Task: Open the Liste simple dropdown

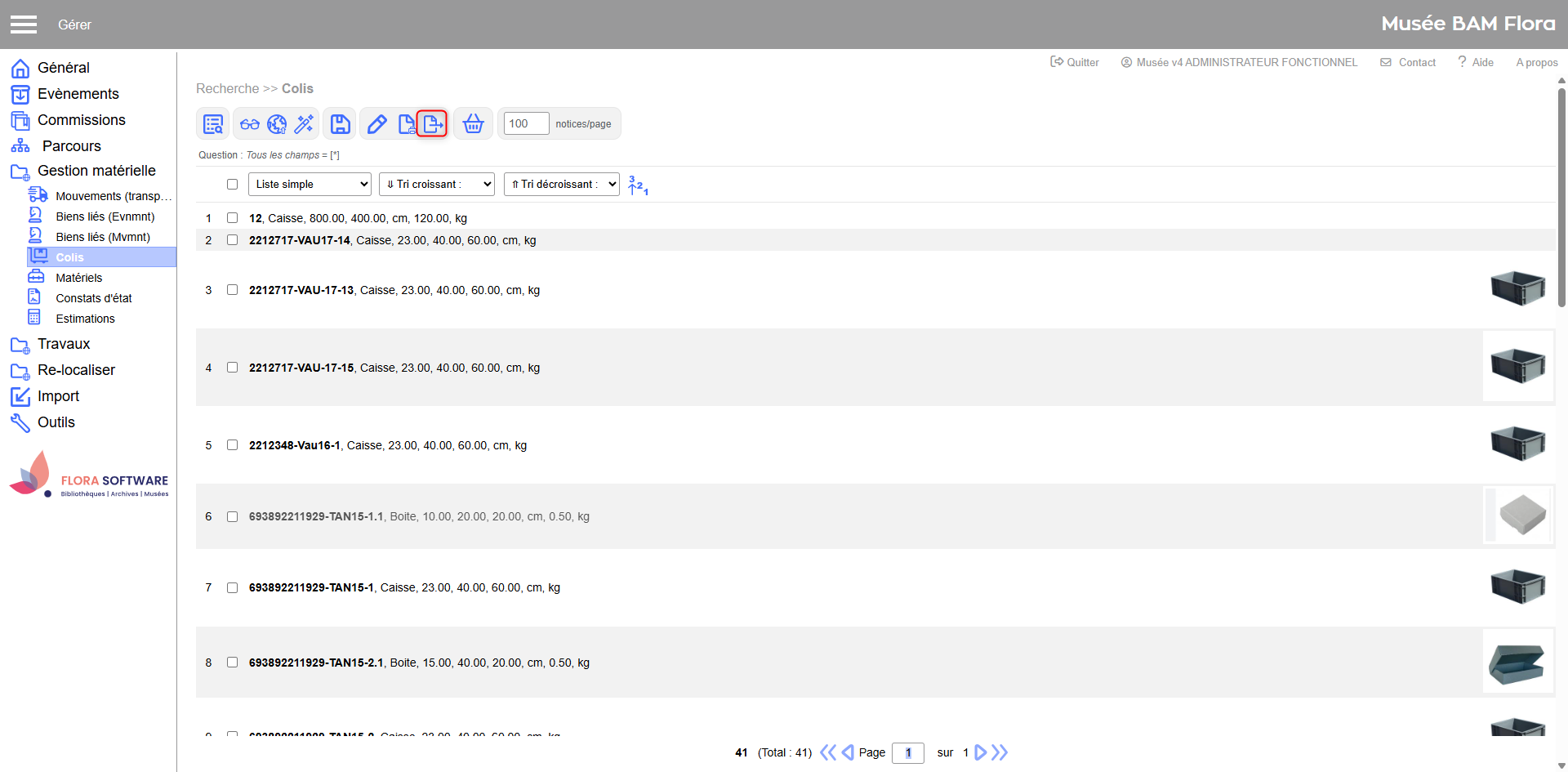Action: coord(310,185)
